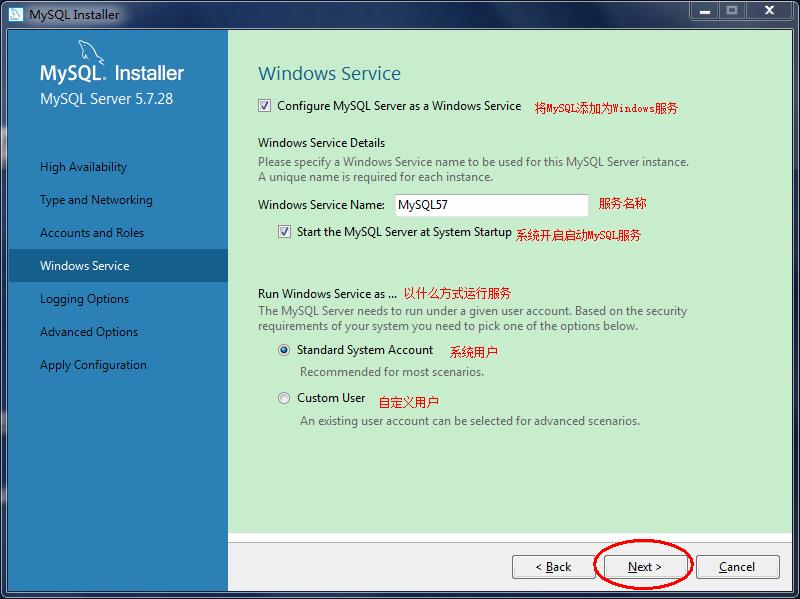Click MySQL Server 5.7.28 version text
Image resolution: width=800 pixels, height=599 pixels.
[x=107, y=99]
